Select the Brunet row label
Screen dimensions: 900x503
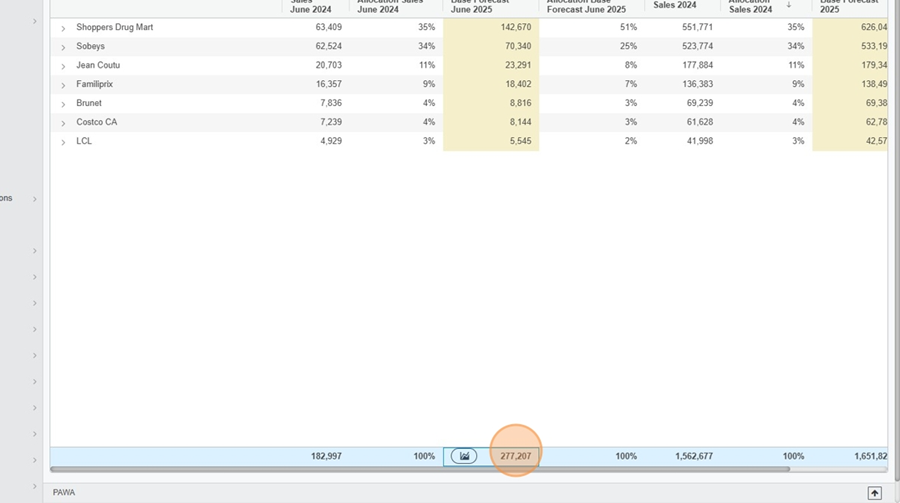click(x=89, y=103)
